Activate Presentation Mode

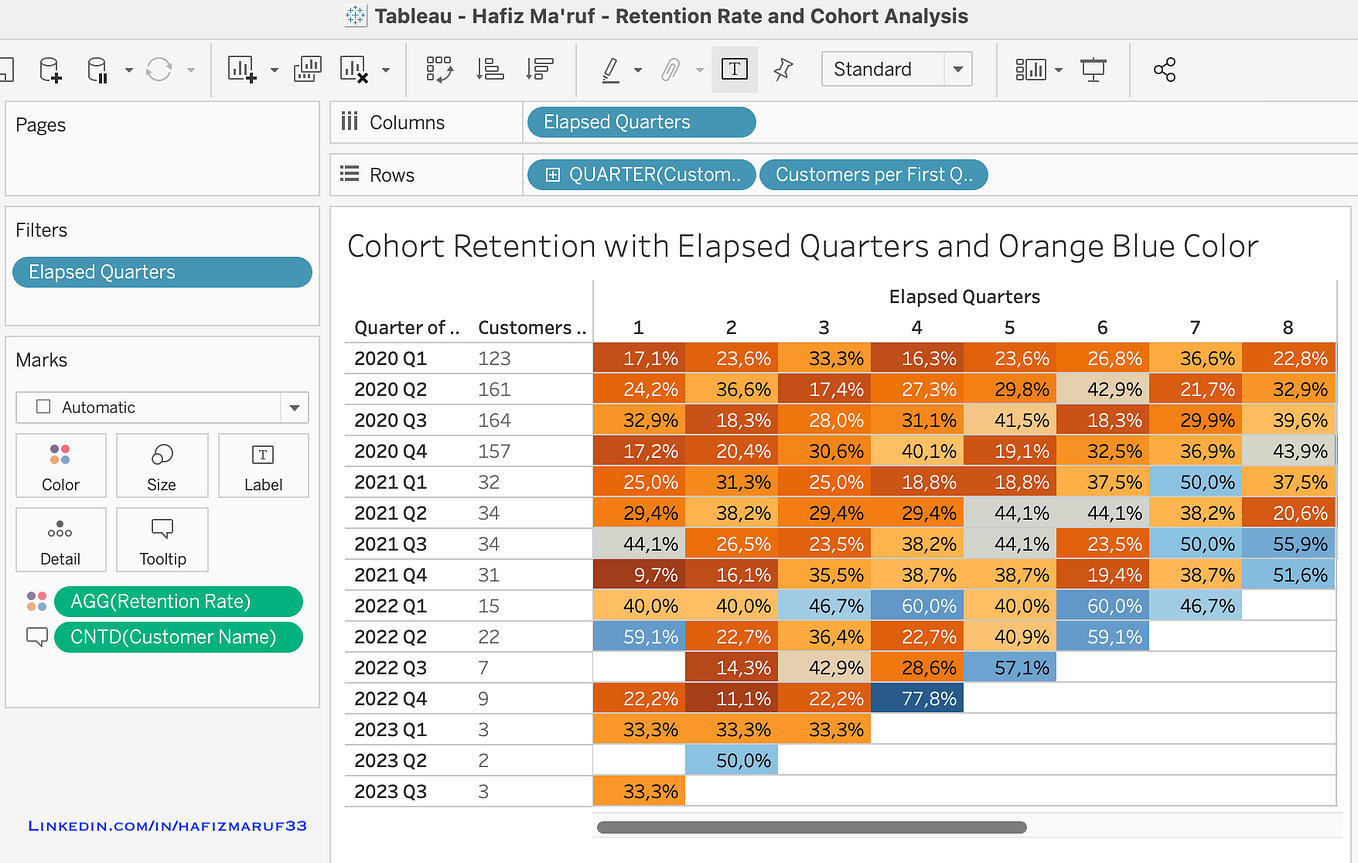coord(1093,70)
